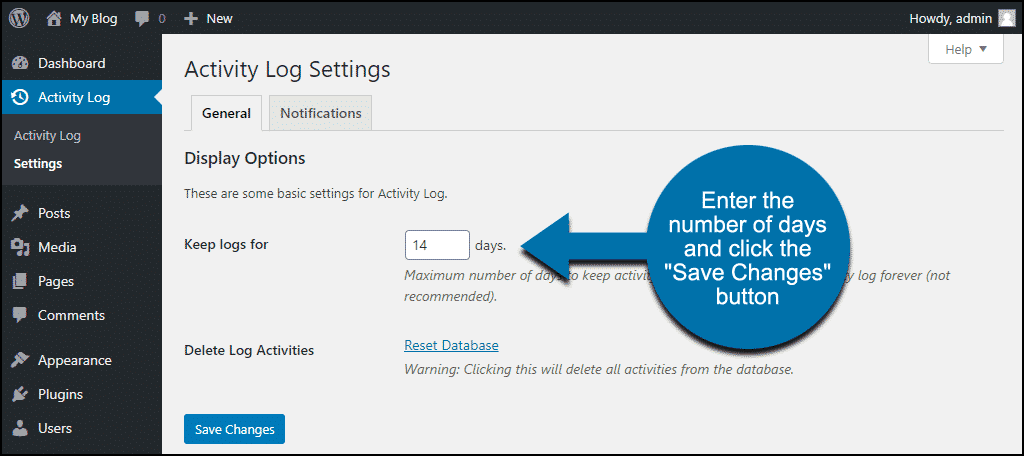Open the comments bubble icon in admin bar
Image resolution: width=1024 pixels, height=456 pixels.
[142, 19]
